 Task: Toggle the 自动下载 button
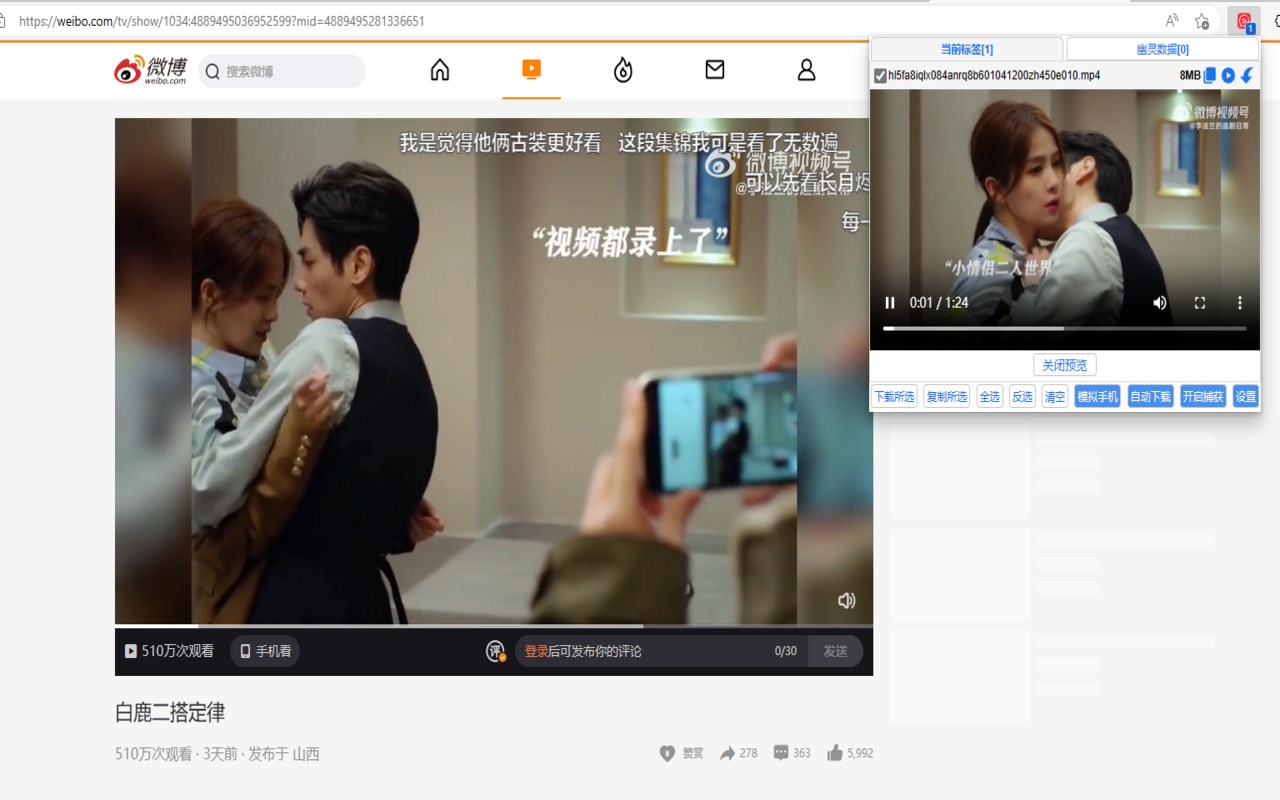[1150, 396]
